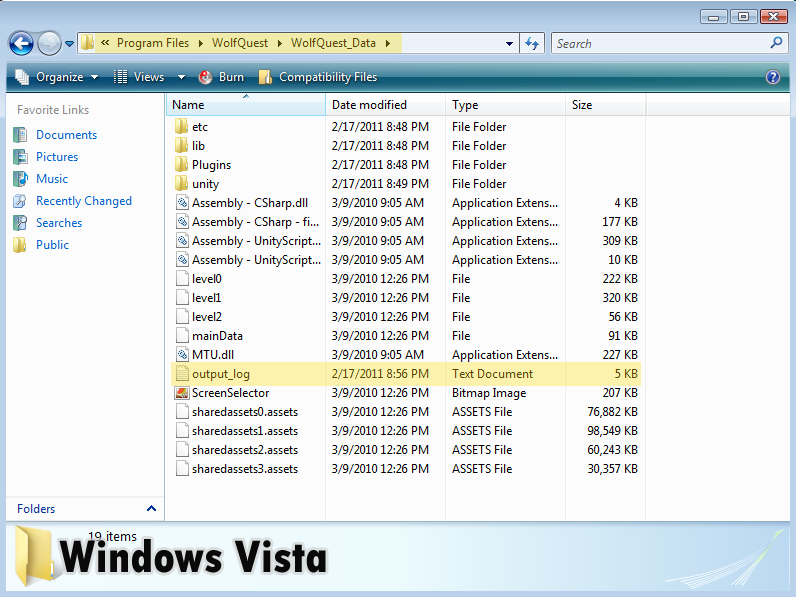Select the output_log text document icon
The height and width of the screenshot is (597, 796).
182,374
